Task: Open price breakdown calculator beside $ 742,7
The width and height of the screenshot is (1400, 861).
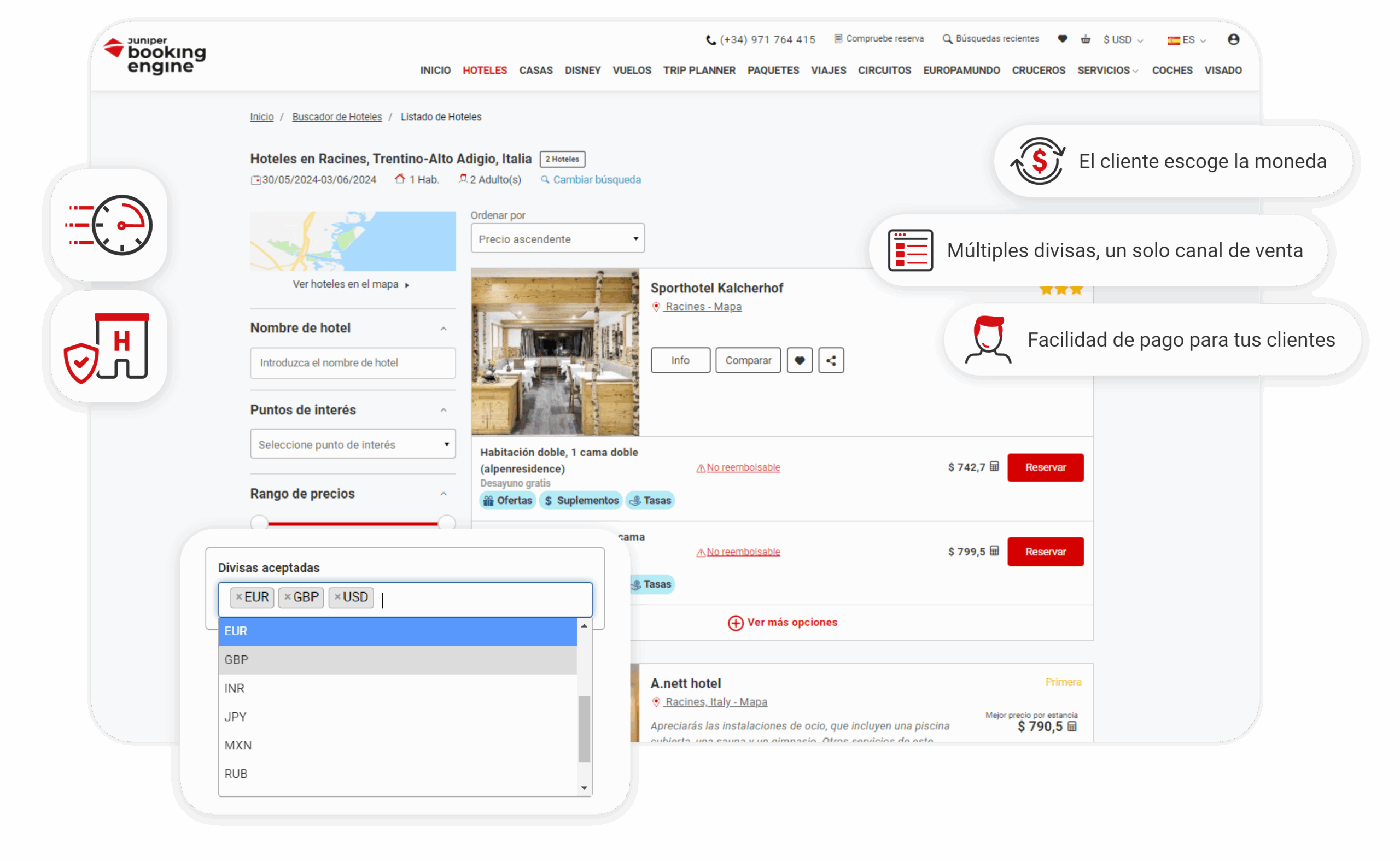Action: coord(994,466)
